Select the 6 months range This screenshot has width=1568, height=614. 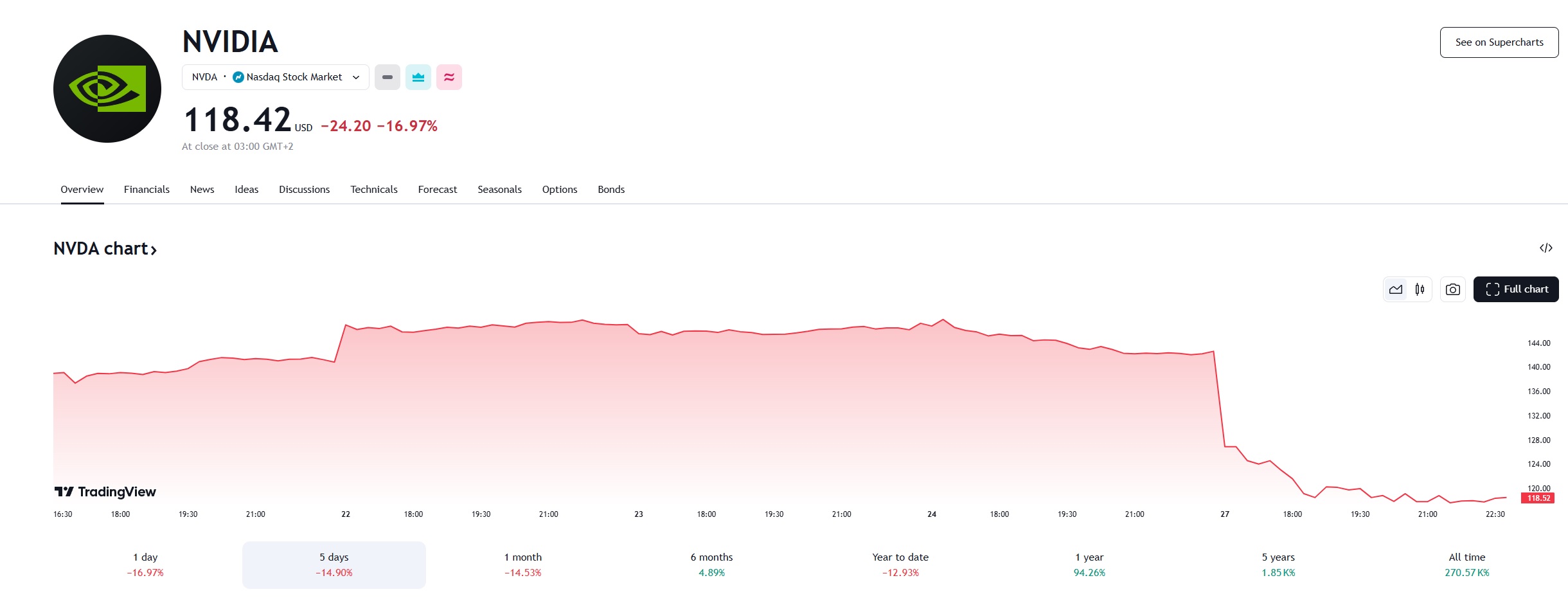[712, 565]
